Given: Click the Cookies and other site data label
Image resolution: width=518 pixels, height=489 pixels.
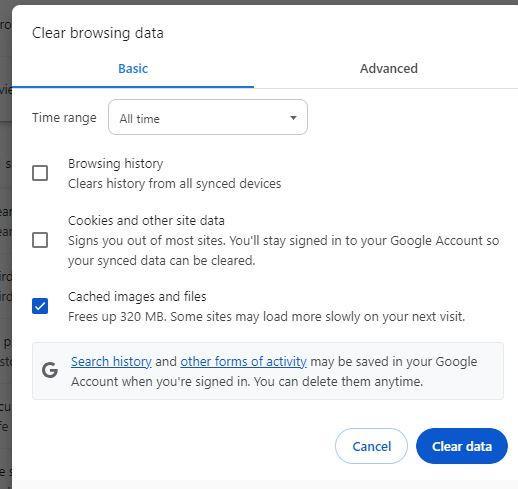Looking at the screenshot, I should point(146,221).
